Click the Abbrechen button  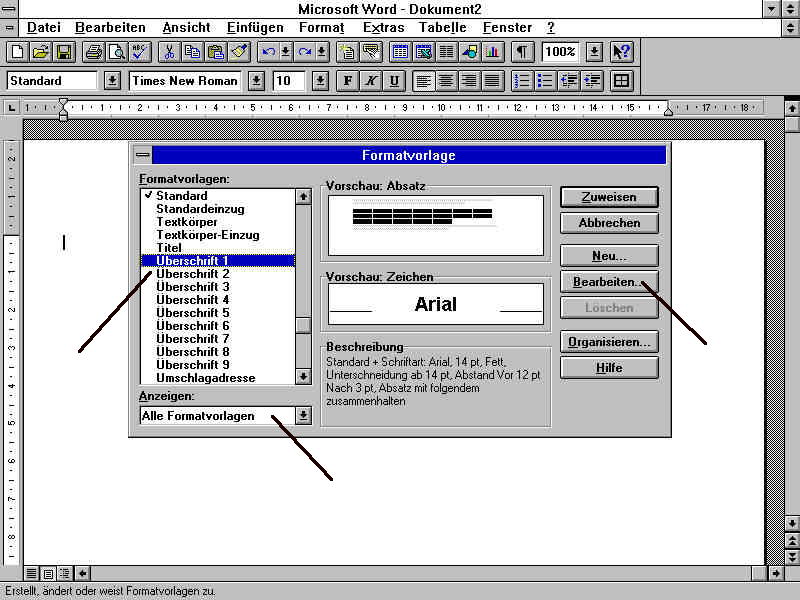coord(609,223)
